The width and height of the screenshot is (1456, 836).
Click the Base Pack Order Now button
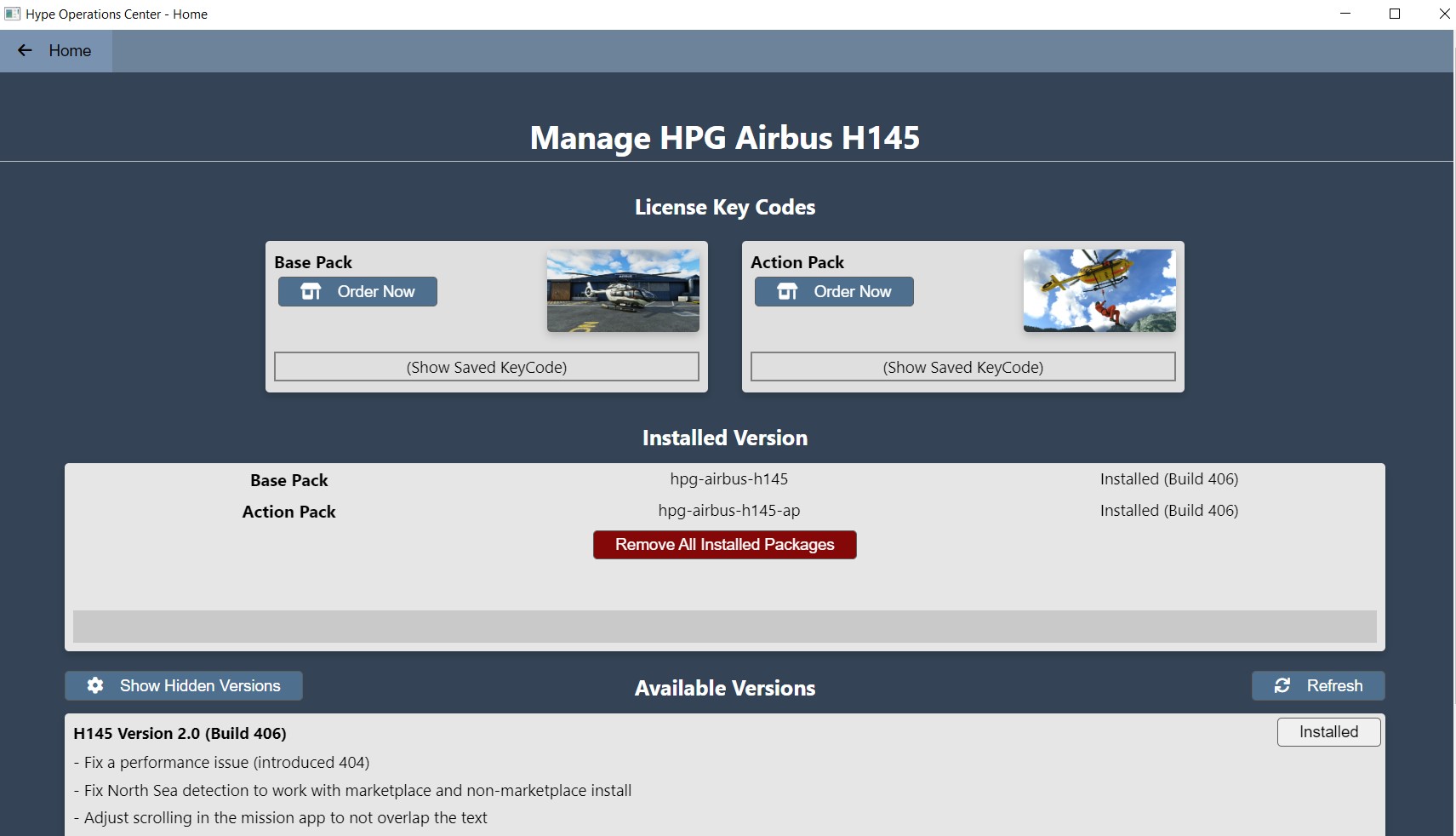click(x=357, y=291)
